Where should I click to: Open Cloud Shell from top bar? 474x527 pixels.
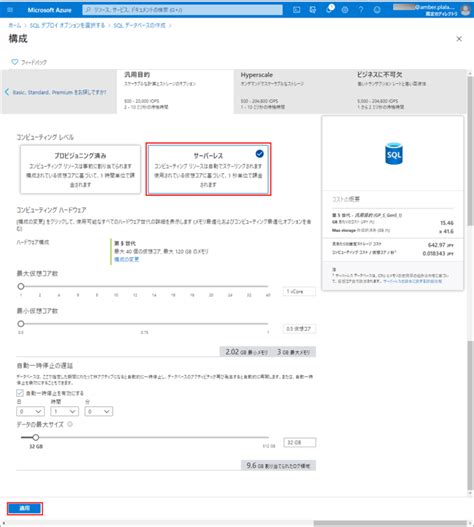pyautogui.click(x=297, y=10)
